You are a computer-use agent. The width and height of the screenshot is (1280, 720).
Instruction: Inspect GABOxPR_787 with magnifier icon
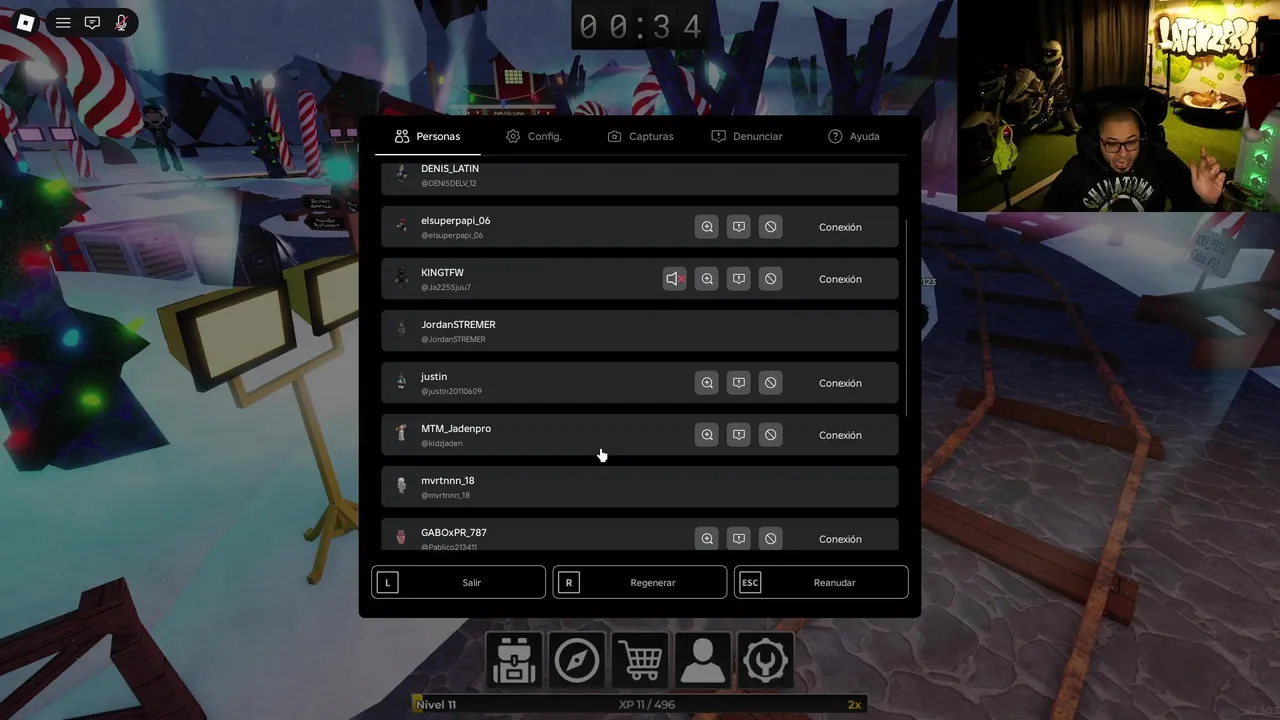point(707,538)
